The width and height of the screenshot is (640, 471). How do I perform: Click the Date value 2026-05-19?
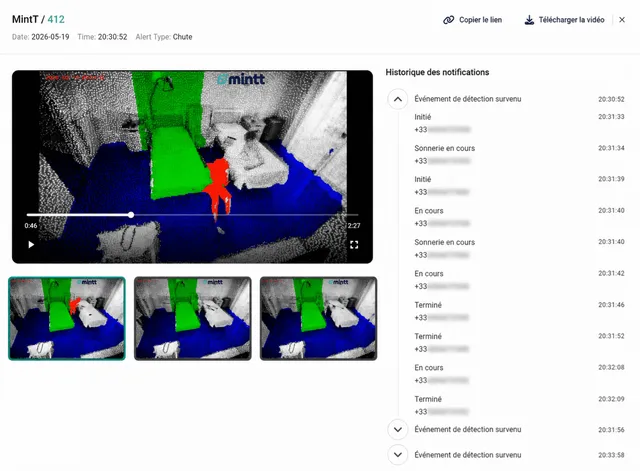50,37
